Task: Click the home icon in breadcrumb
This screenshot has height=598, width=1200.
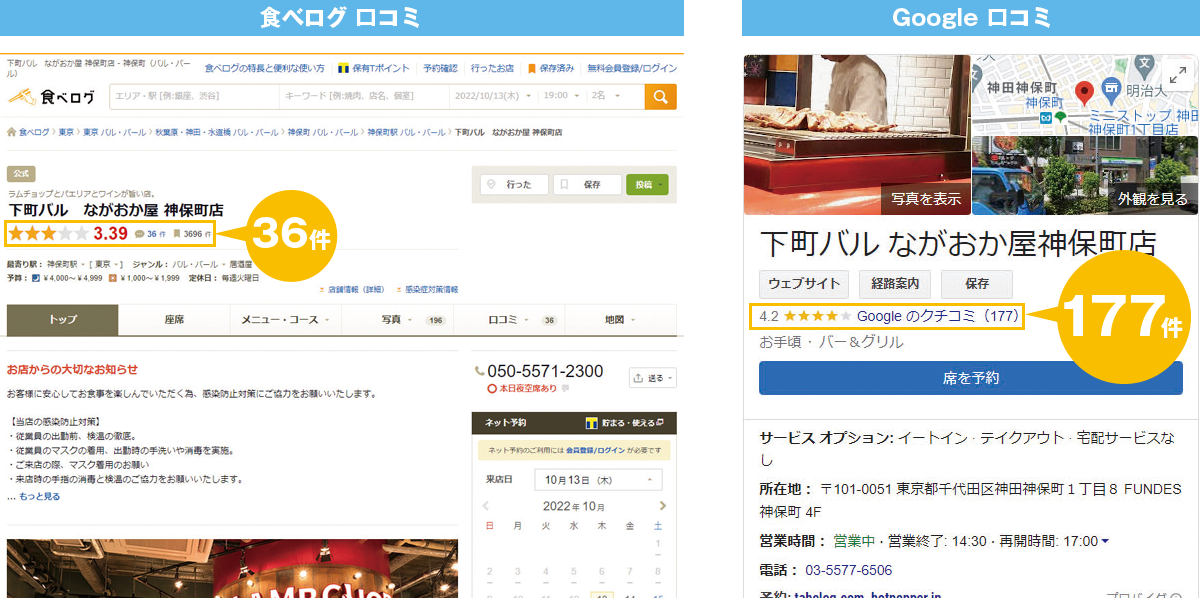Action: tap(12, 132)
